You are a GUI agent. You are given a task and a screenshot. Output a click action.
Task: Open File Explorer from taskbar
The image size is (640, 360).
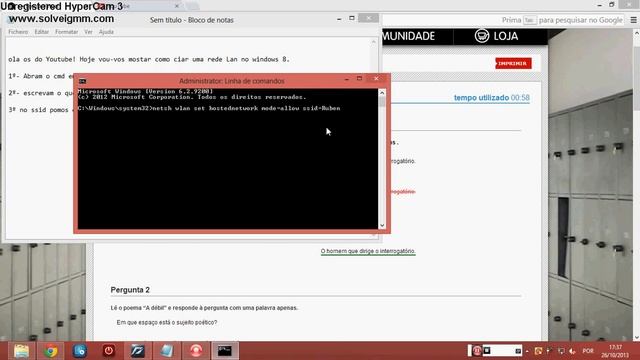pos(21,351)
